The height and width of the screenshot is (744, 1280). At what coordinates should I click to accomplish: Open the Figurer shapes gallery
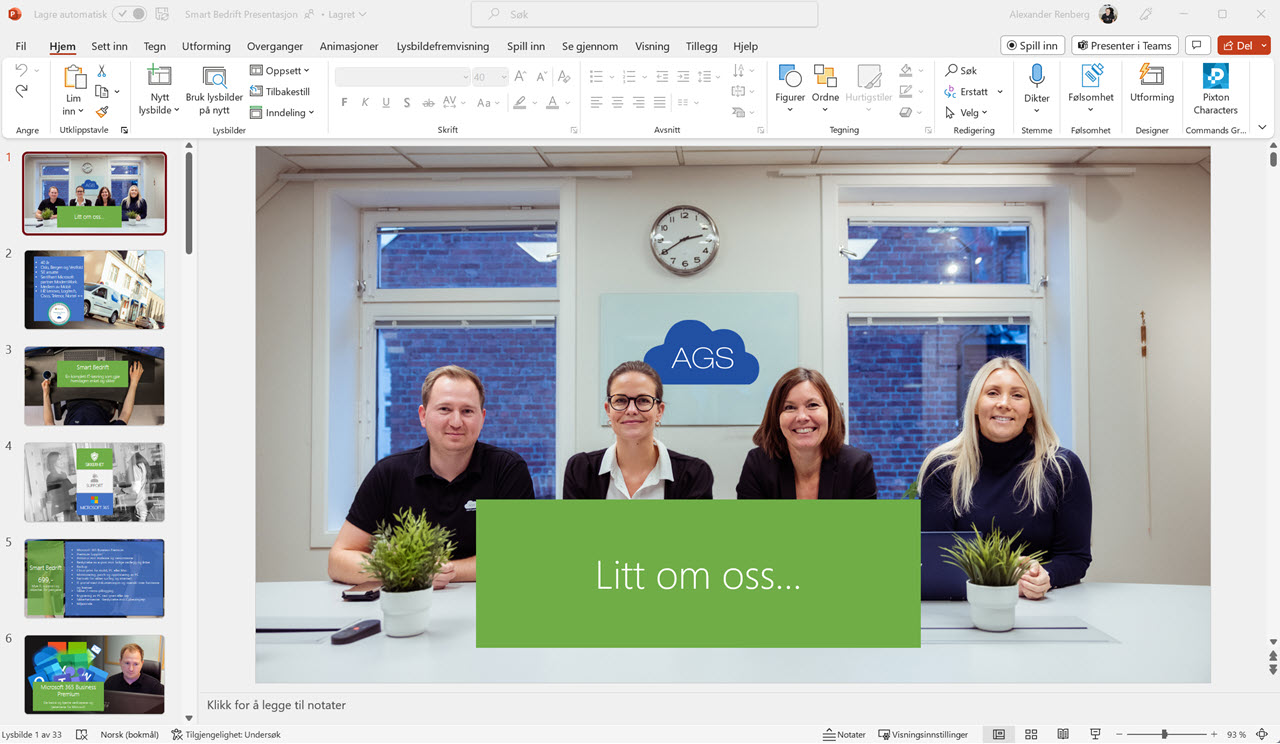[790, 78]
